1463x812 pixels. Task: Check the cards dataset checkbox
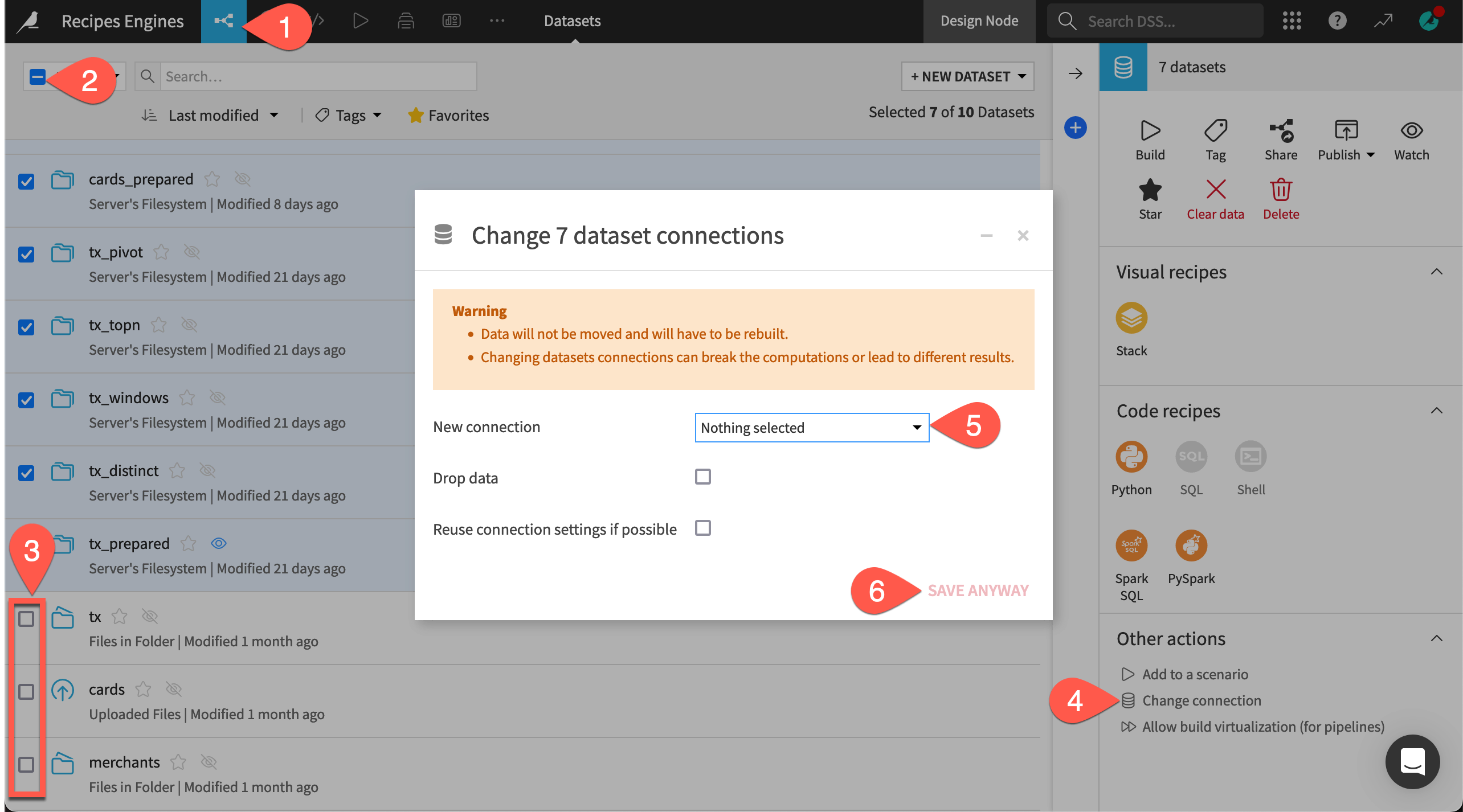click(x=26, y=692)
